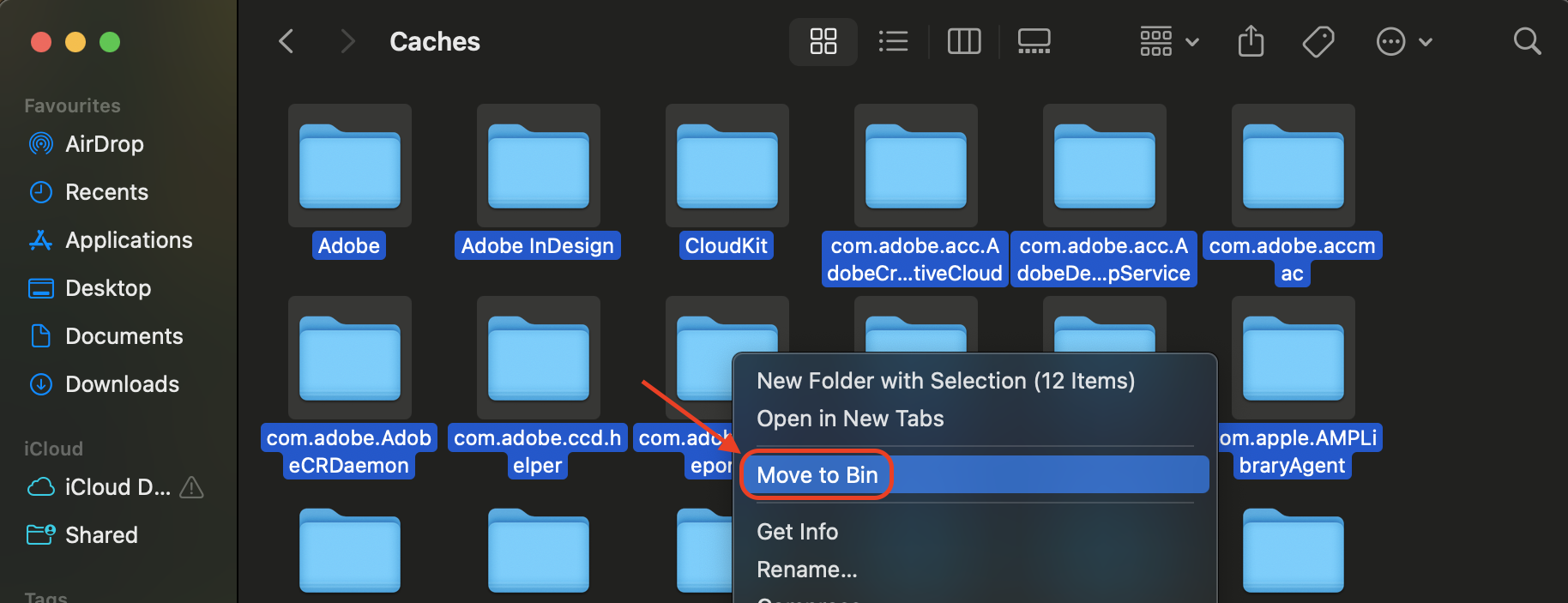Select the com.apple.AMPLibraryAgent folder icon
The width and height of the screenshot is (1568, 603).
pyautogui.click(x=1294, y=359)
